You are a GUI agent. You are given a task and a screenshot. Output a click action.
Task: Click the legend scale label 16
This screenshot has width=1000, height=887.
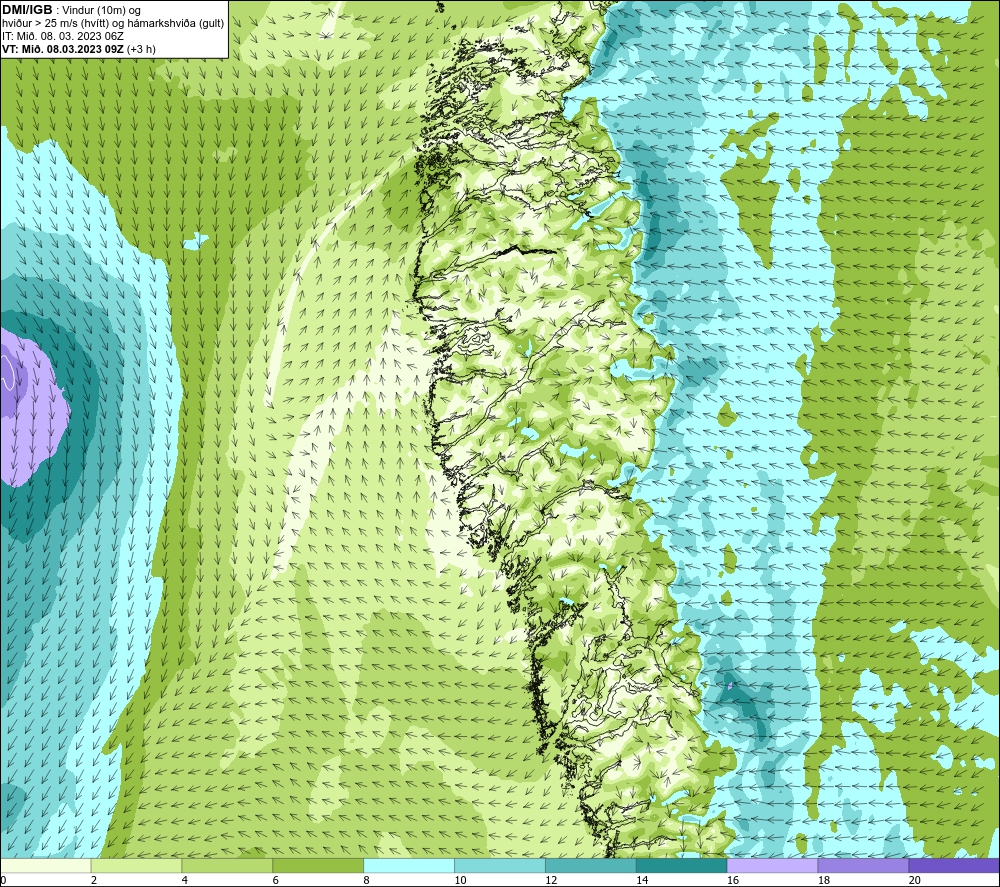coord(733,881)
